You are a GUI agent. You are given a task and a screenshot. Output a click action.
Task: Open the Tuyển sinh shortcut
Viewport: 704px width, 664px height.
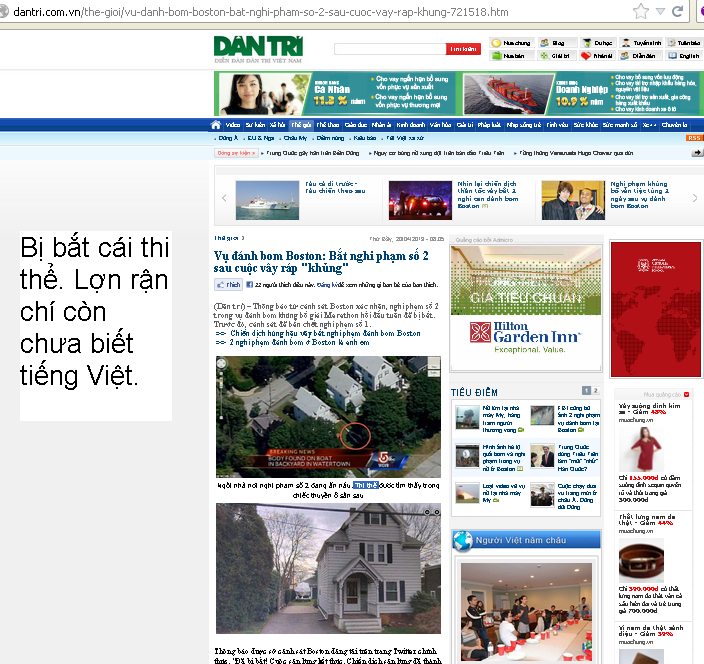click(641, 43)
